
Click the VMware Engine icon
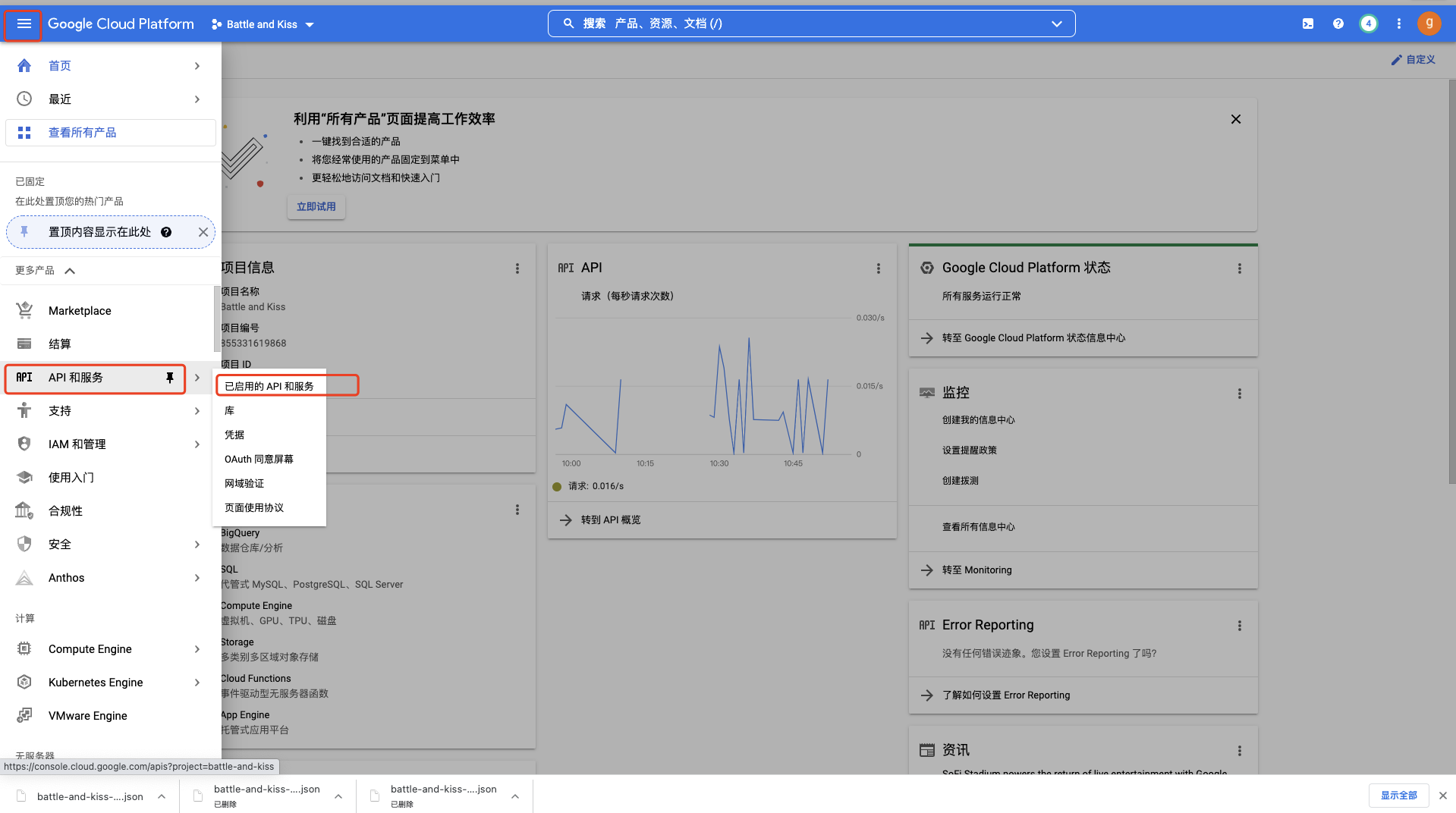(x=24, y=715)
